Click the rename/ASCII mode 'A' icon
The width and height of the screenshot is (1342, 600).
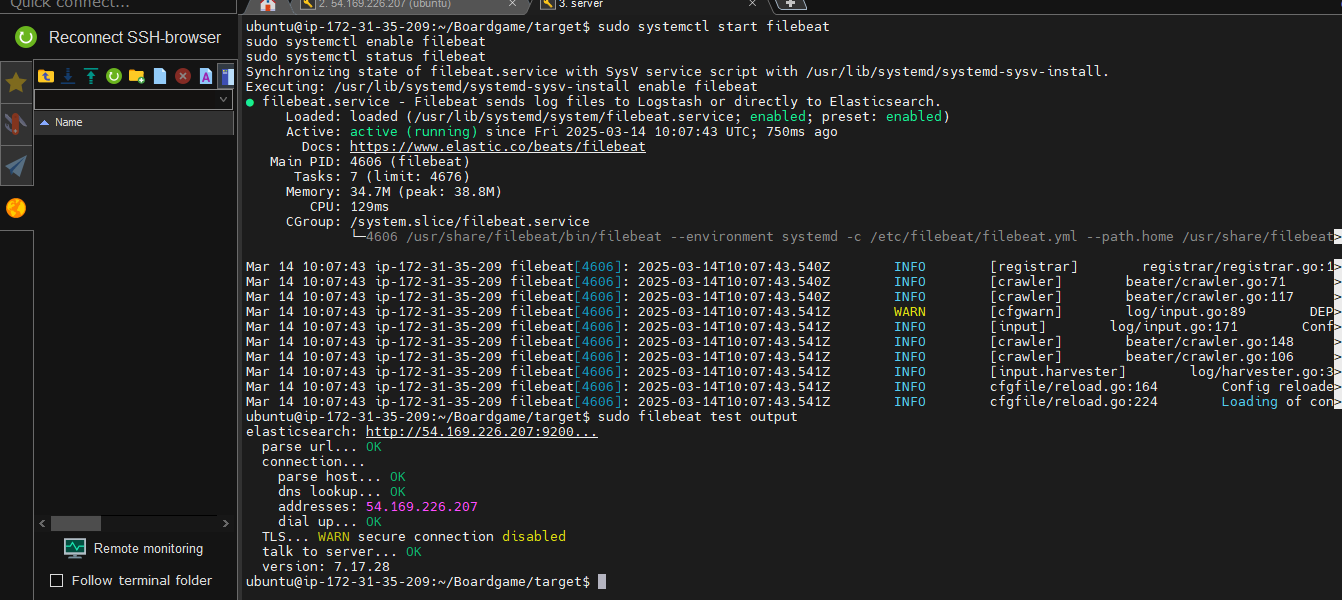pos(205,76)
